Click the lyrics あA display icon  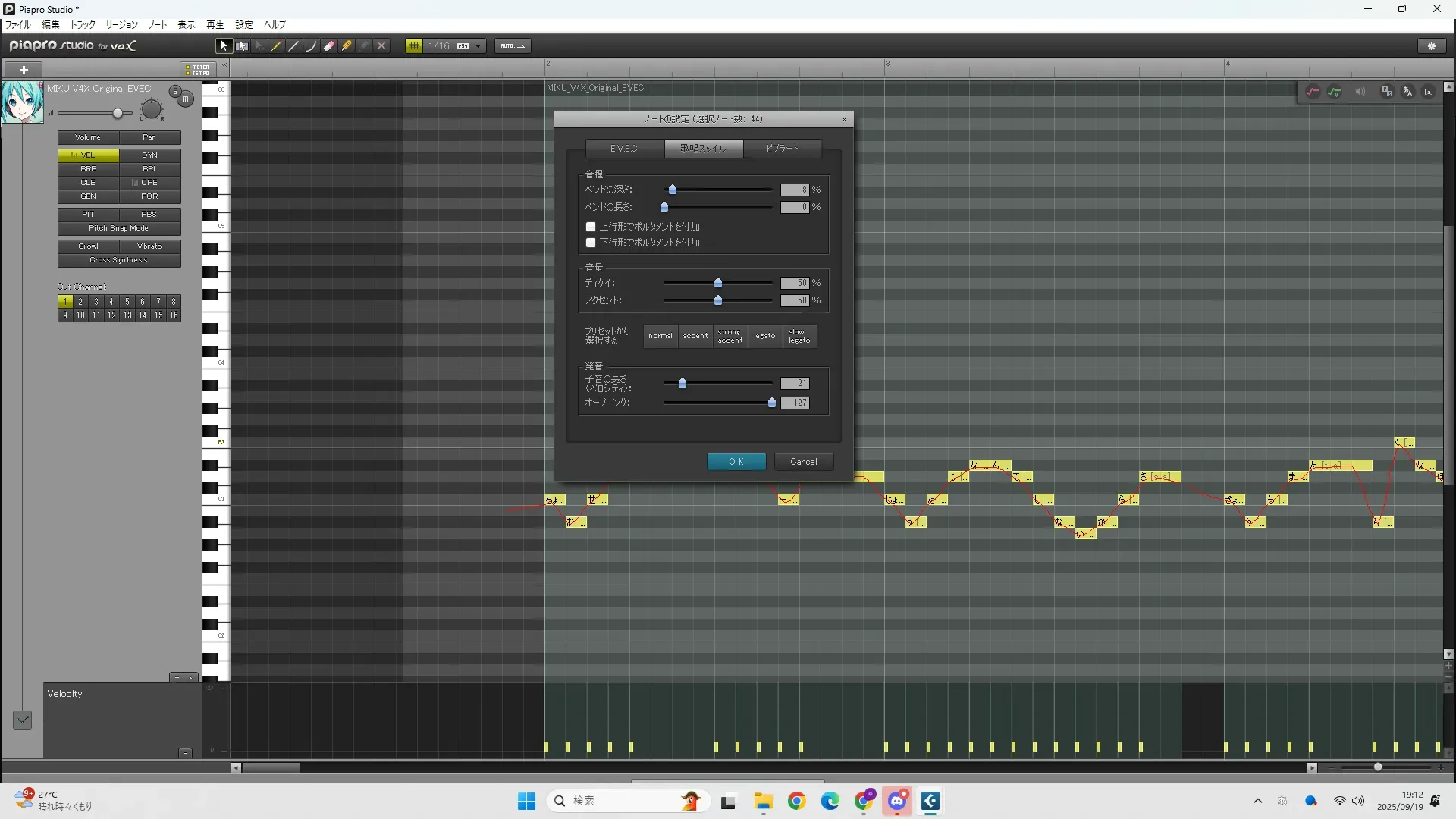[1407, 92]
